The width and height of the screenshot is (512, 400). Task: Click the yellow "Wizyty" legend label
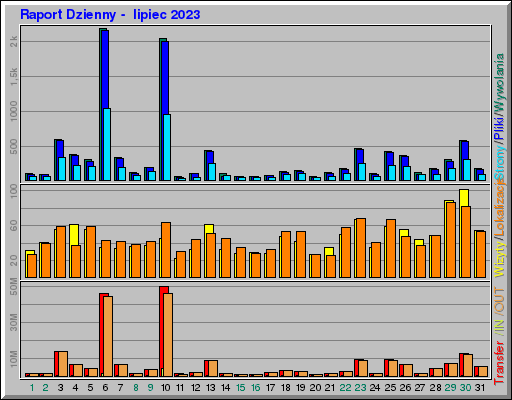(499, 258)
